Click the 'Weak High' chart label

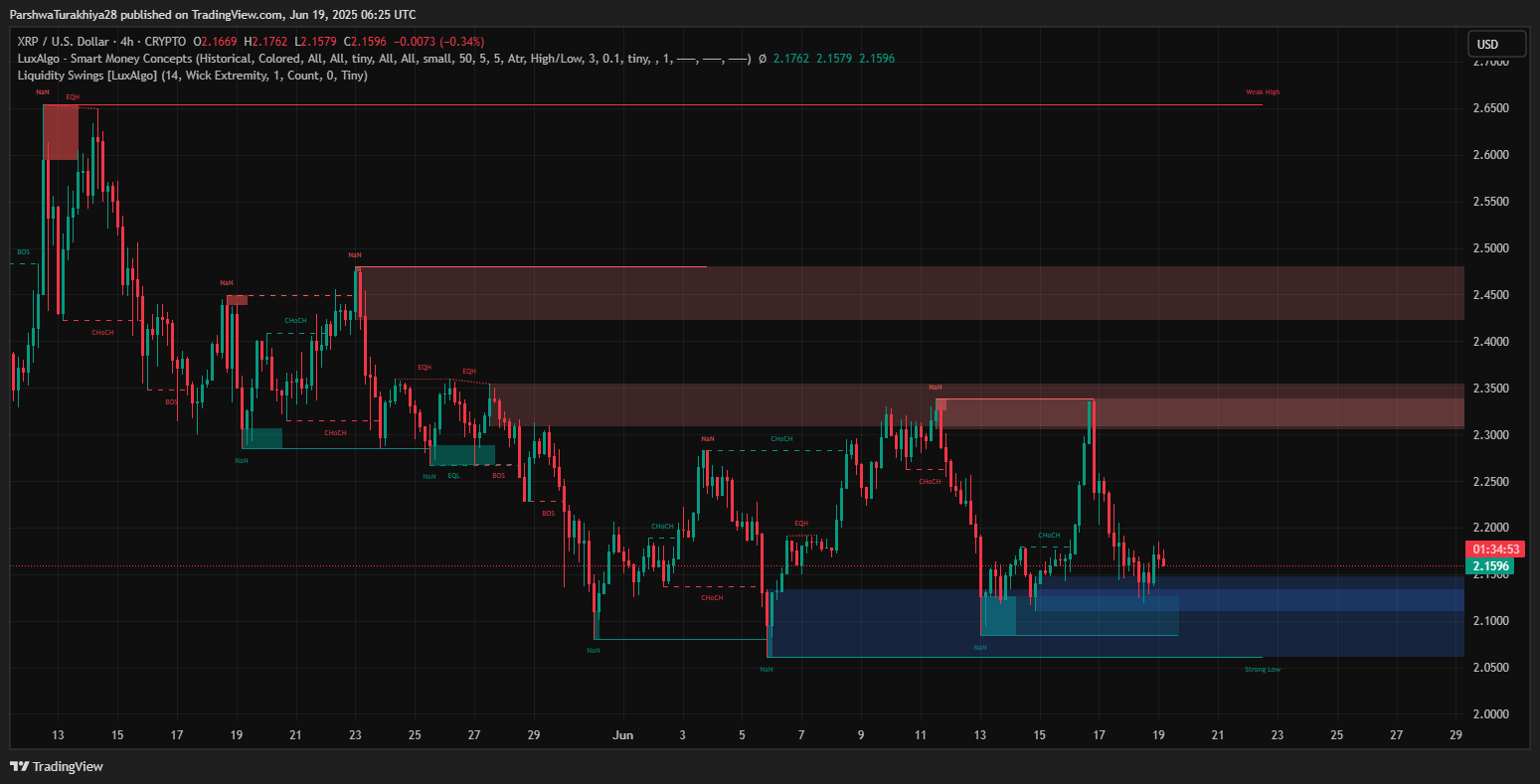[1262, 92]
